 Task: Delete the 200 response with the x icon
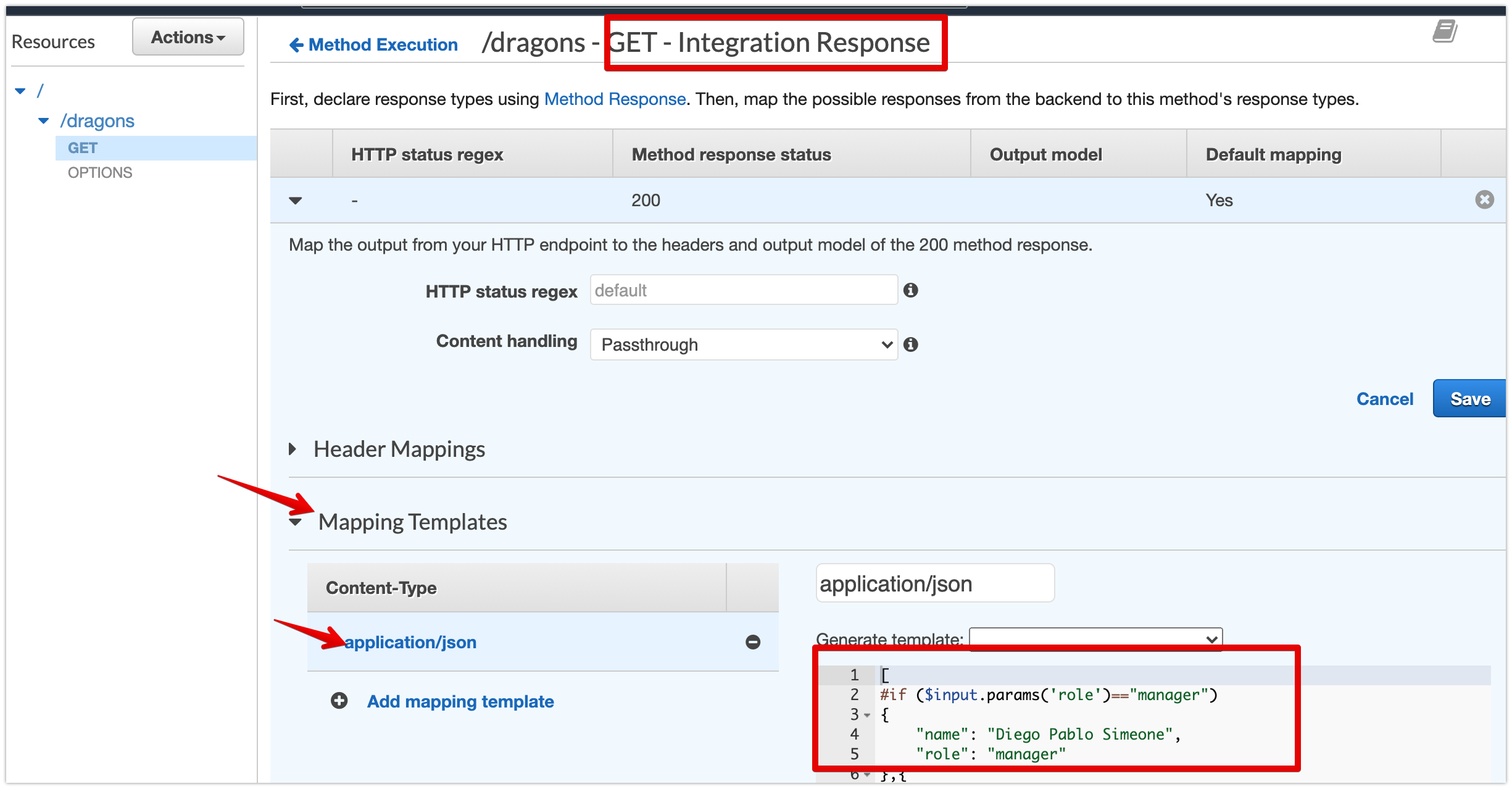coord(1484,199)
